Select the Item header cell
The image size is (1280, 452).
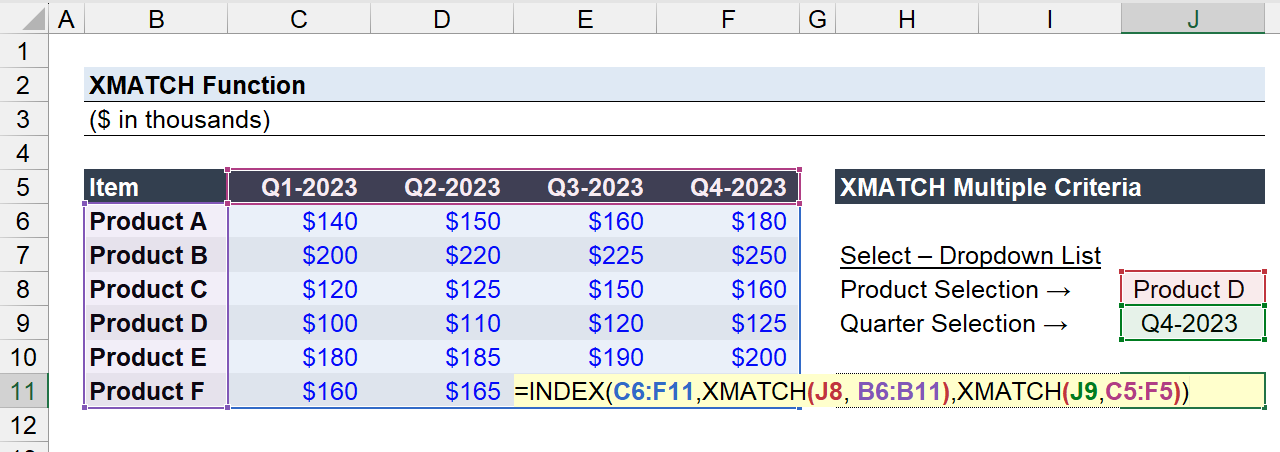(156, 187)
